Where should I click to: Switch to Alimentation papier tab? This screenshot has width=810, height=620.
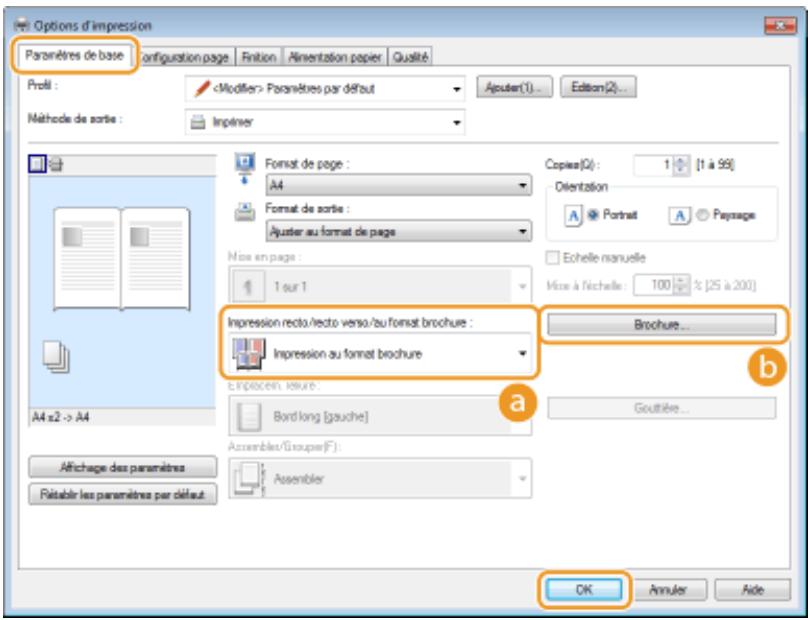[x=335, y=57]
